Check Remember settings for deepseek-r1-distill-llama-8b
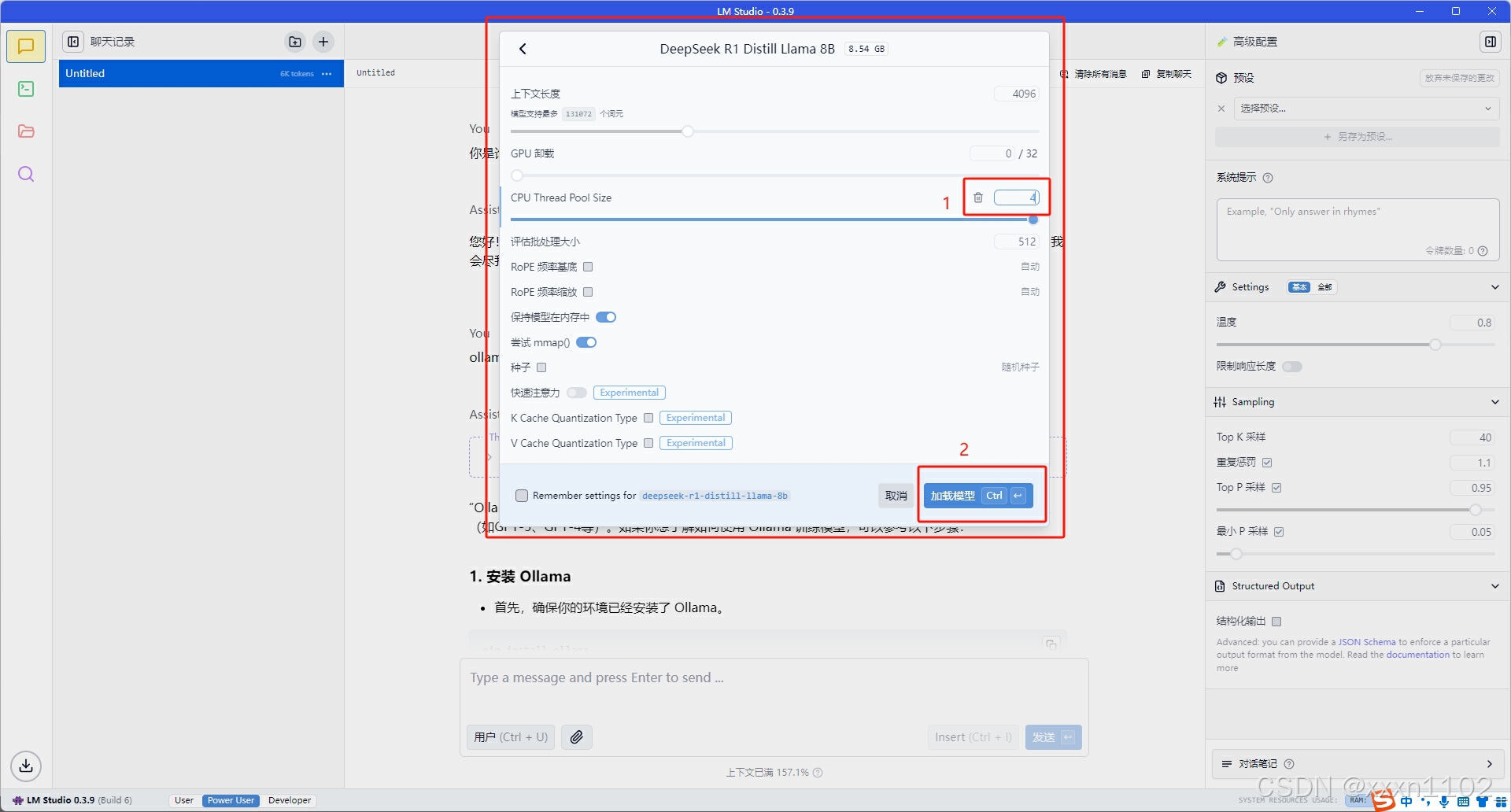Screen dimensions: 1511x812 point(522,496)
